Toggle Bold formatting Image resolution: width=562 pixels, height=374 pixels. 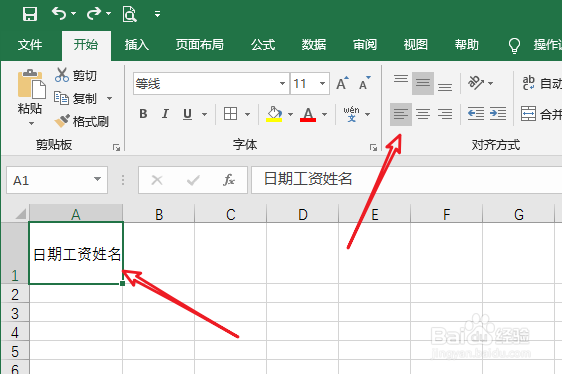(143, 114)
